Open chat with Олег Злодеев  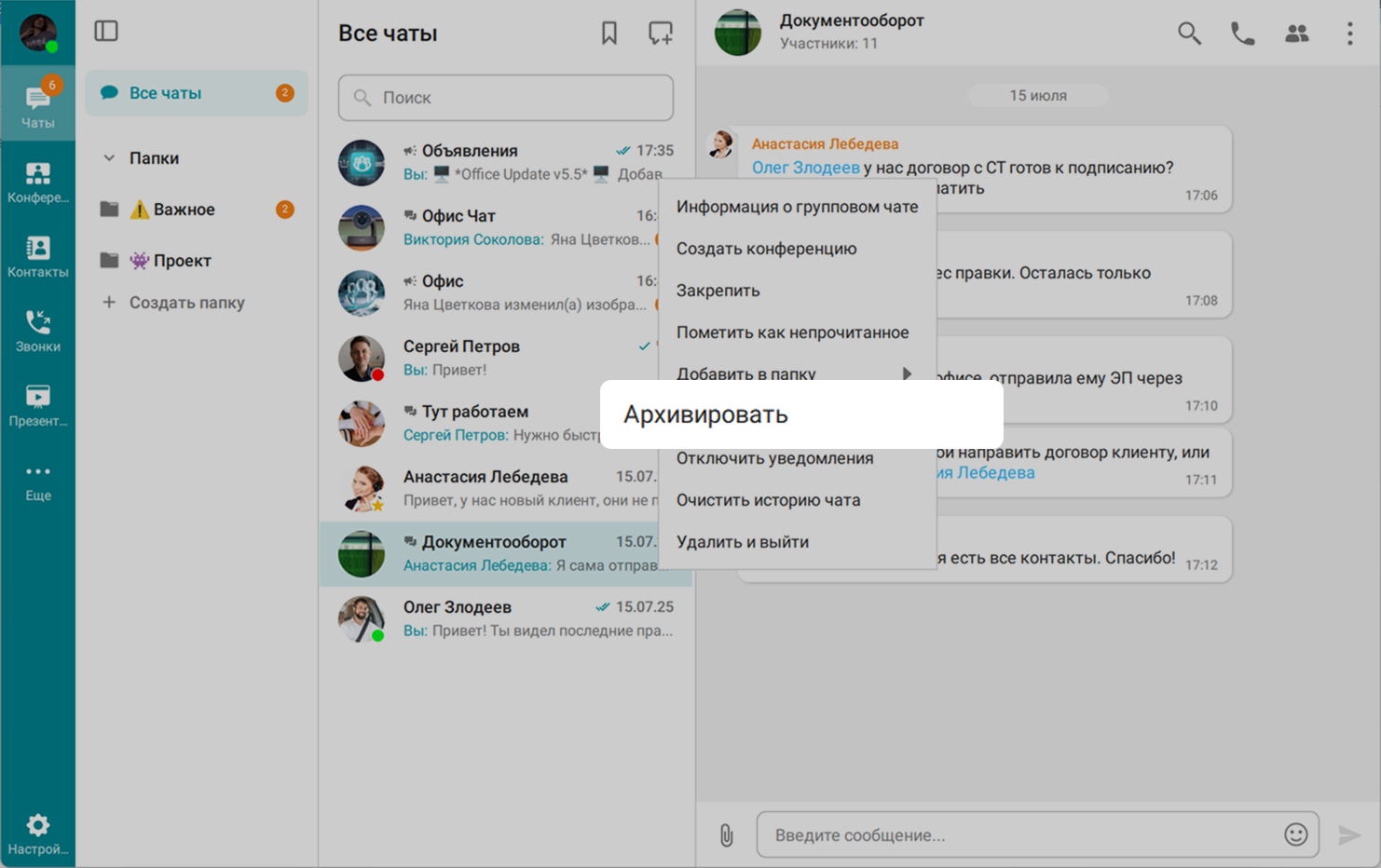tap(506, 618)
